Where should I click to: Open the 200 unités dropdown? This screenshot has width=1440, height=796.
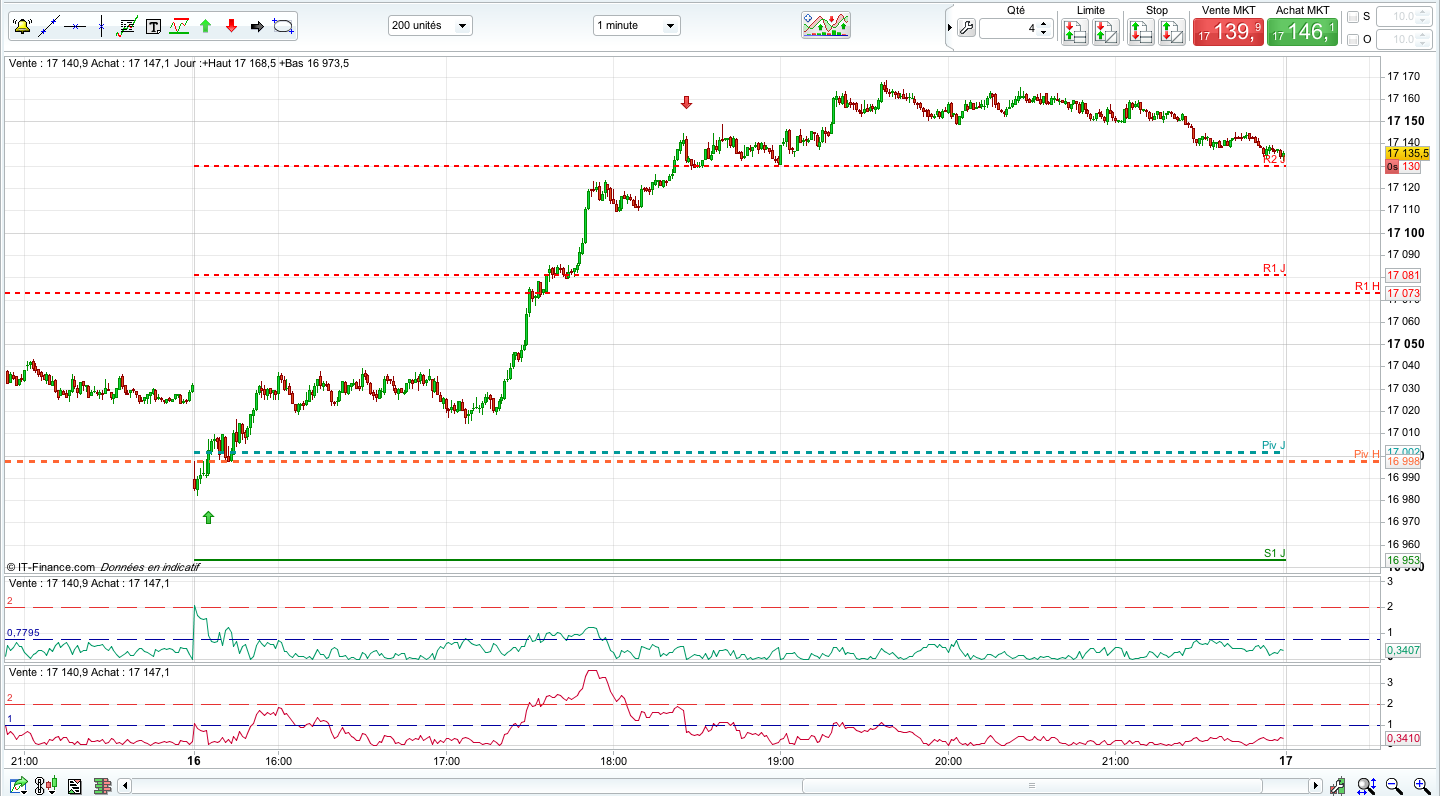[430, 25]
